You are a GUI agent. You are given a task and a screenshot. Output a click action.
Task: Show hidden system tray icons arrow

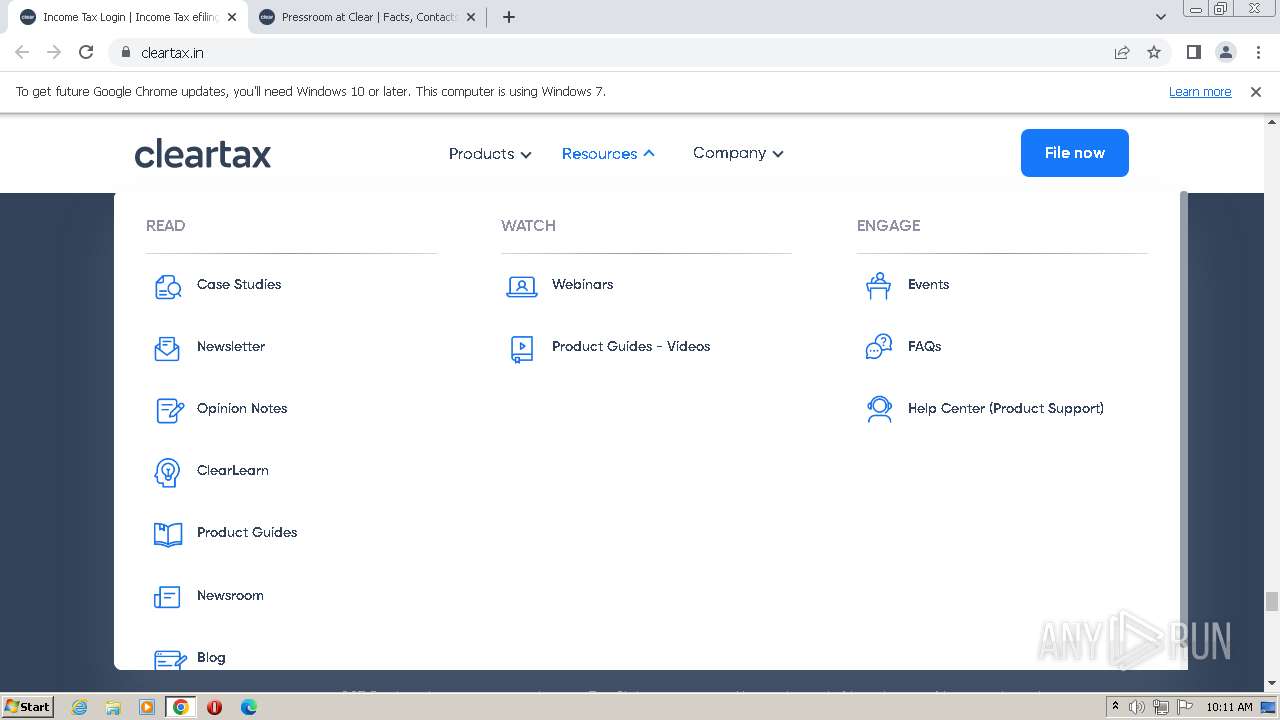(1115, 707)
